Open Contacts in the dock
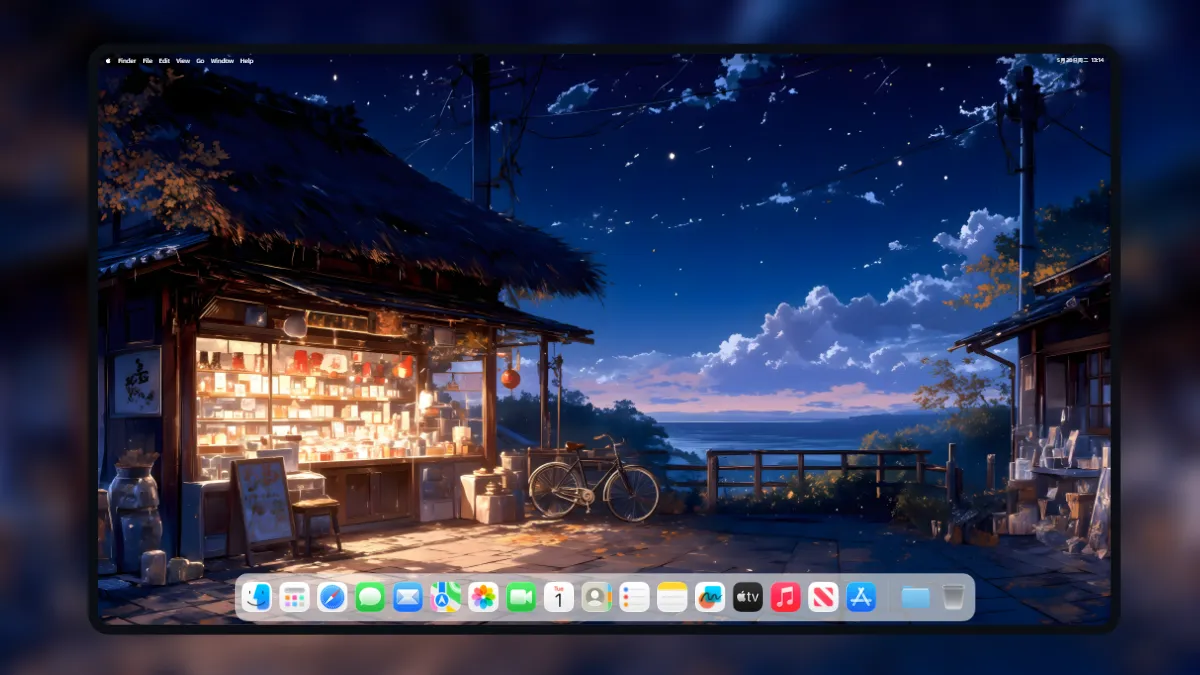 (x=597, y=597)
